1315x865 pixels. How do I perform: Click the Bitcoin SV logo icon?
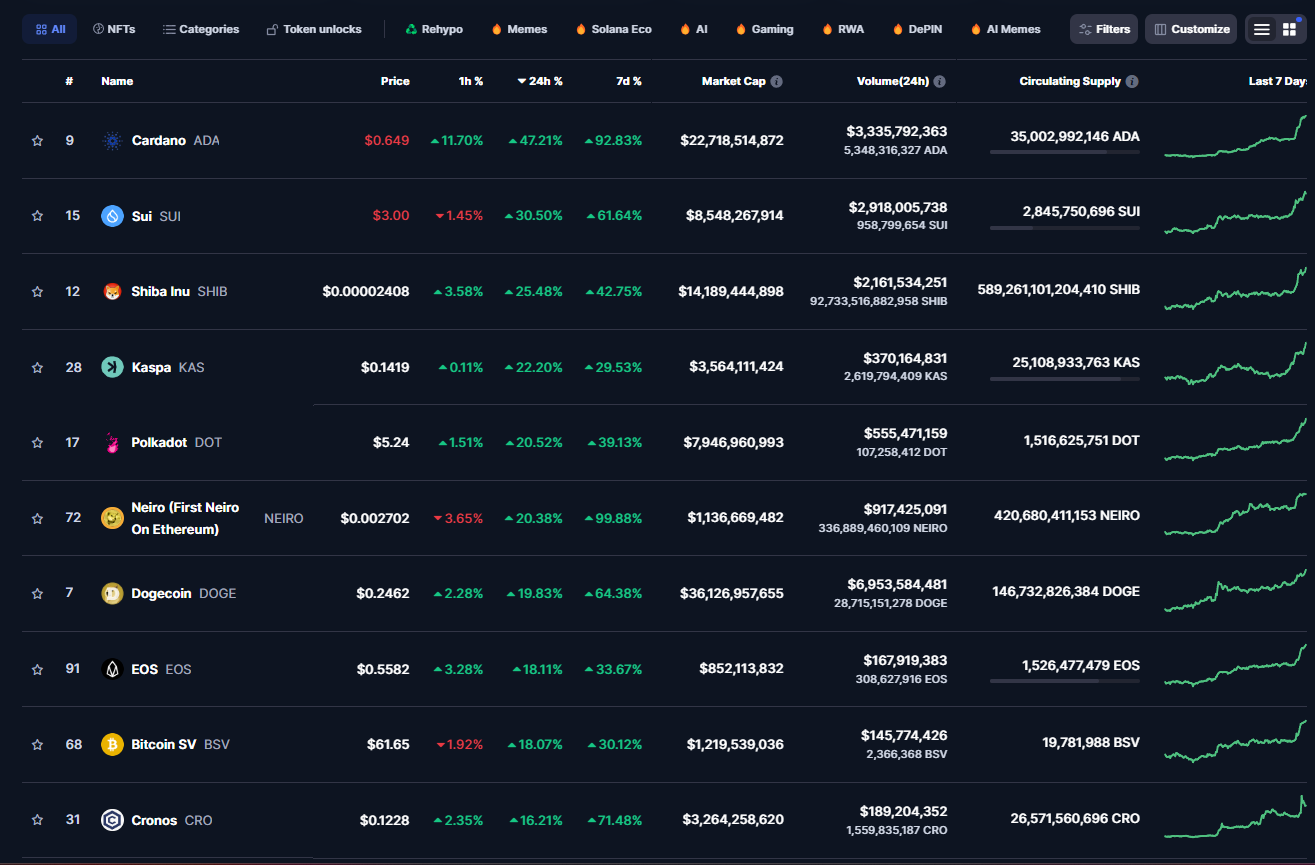(112, 745)
